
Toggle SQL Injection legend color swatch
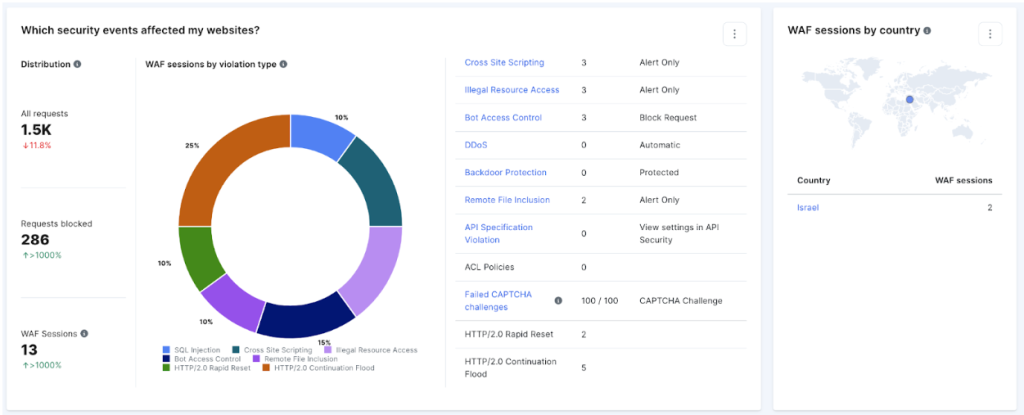(x=166, y=350)
